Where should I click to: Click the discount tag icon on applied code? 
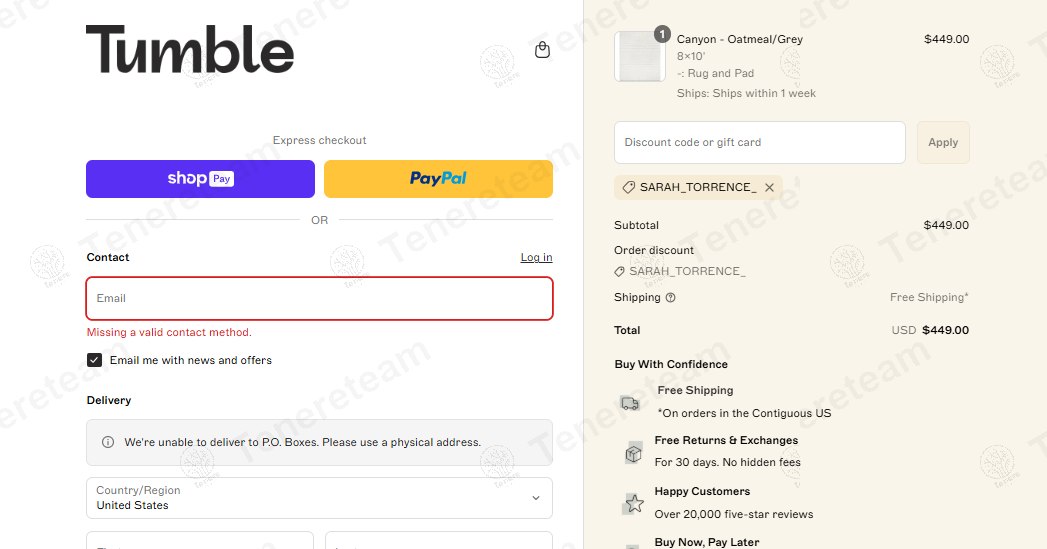(628, 187)
